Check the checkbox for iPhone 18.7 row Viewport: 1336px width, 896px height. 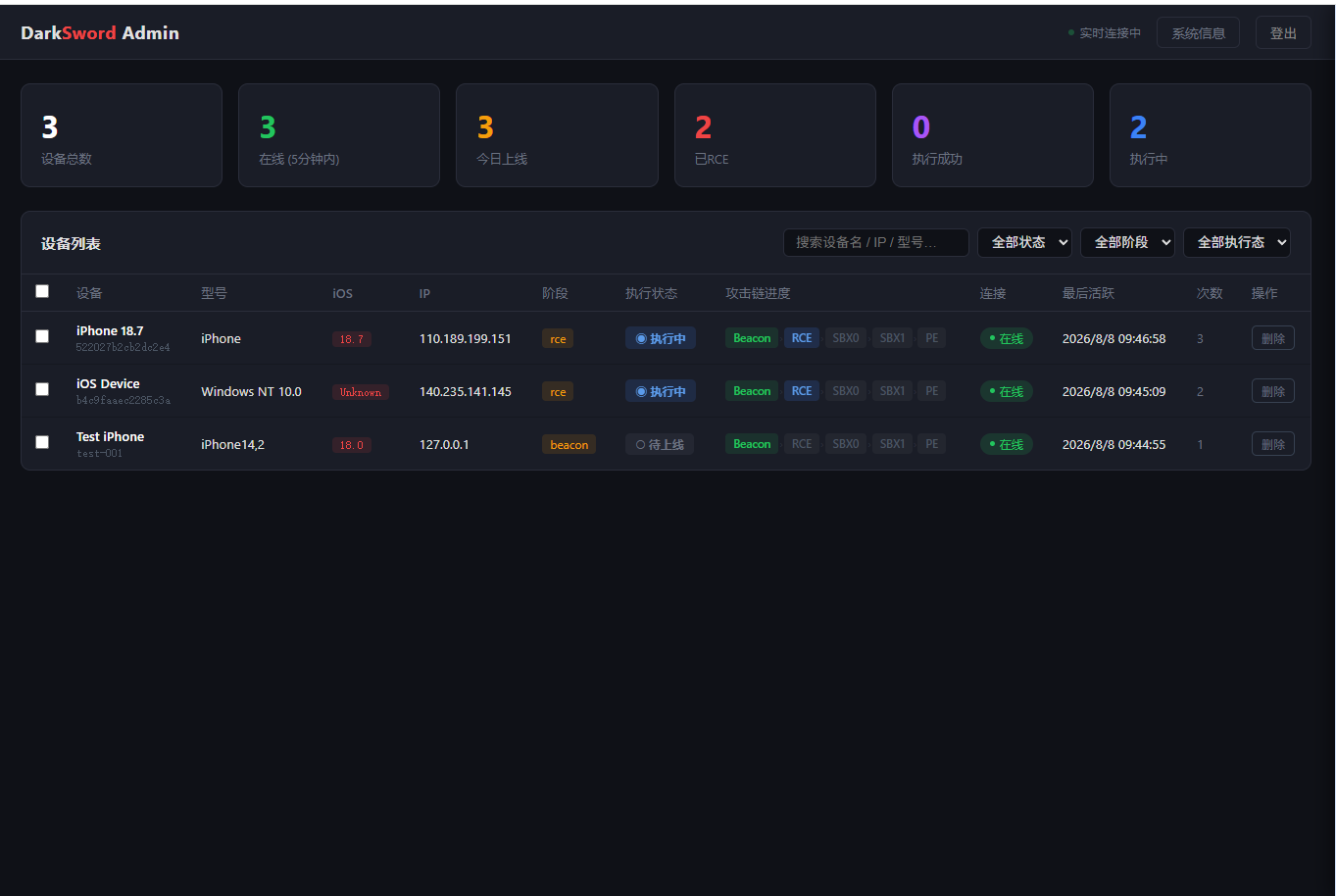[42, 336]
